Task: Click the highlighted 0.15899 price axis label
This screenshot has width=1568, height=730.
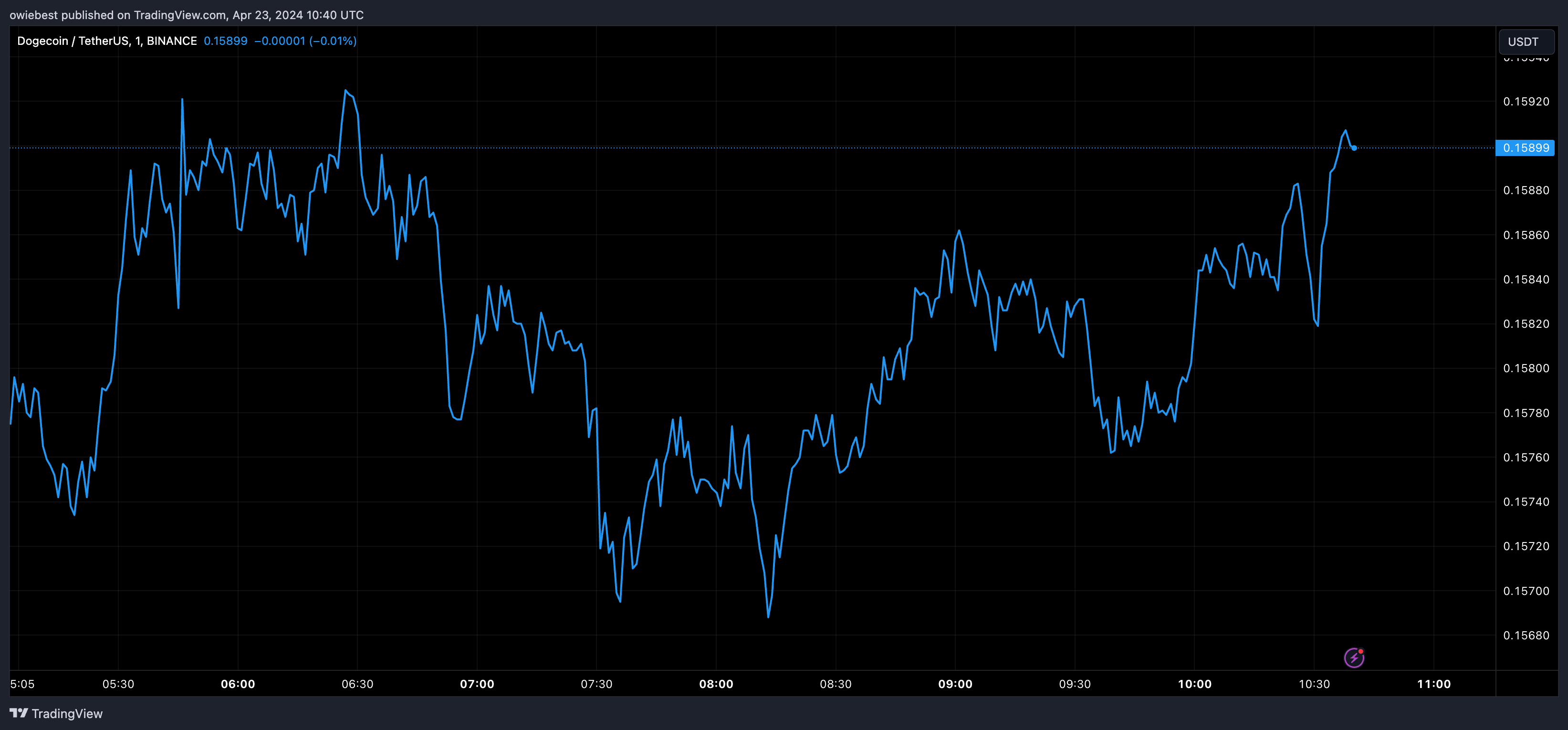Action: point(1526,148)
